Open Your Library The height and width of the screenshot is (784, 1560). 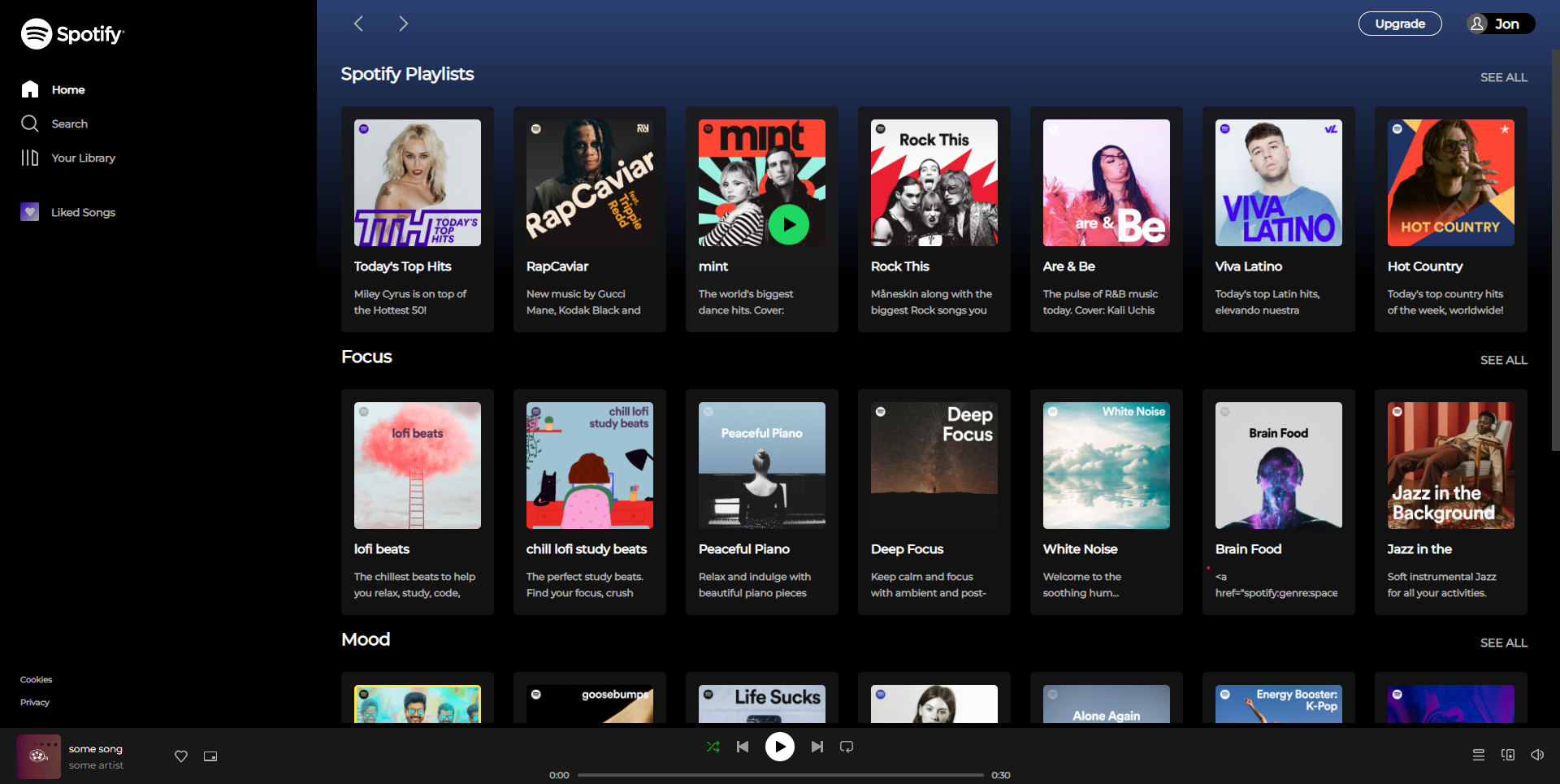[x=82, y=158]
